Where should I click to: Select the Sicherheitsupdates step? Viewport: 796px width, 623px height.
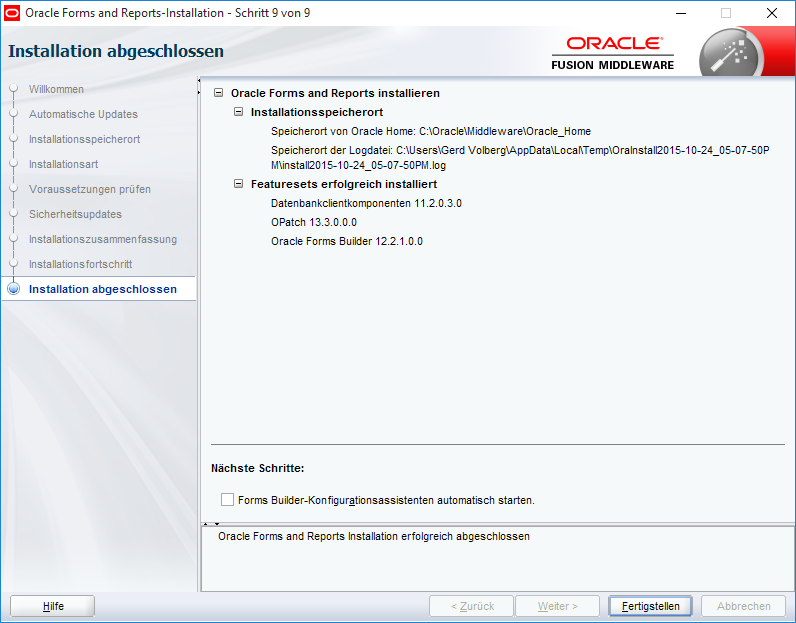(x=75, y=214)
